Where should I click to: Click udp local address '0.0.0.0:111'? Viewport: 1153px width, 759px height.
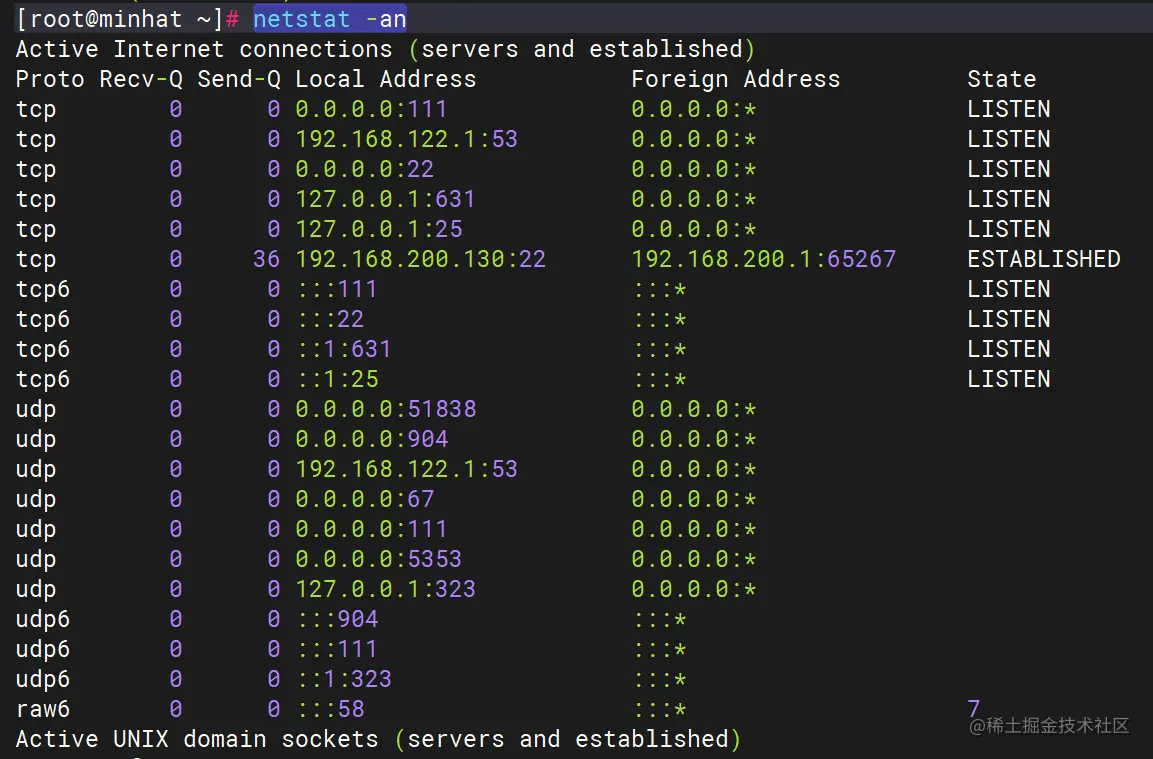point(371,529)
